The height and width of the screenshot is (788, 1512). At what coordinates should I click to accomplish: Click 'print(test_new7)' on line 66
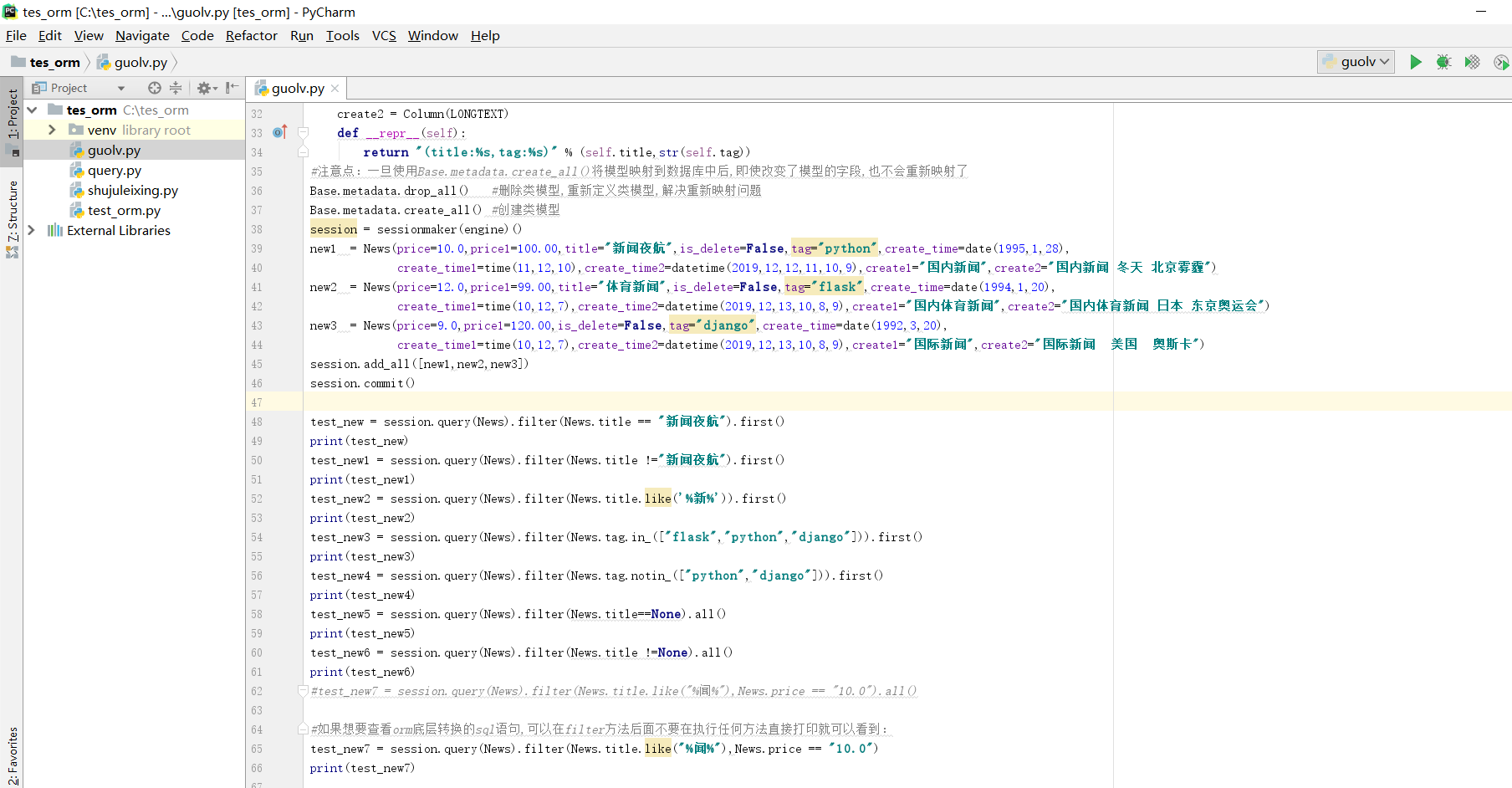tap(362, 768)
